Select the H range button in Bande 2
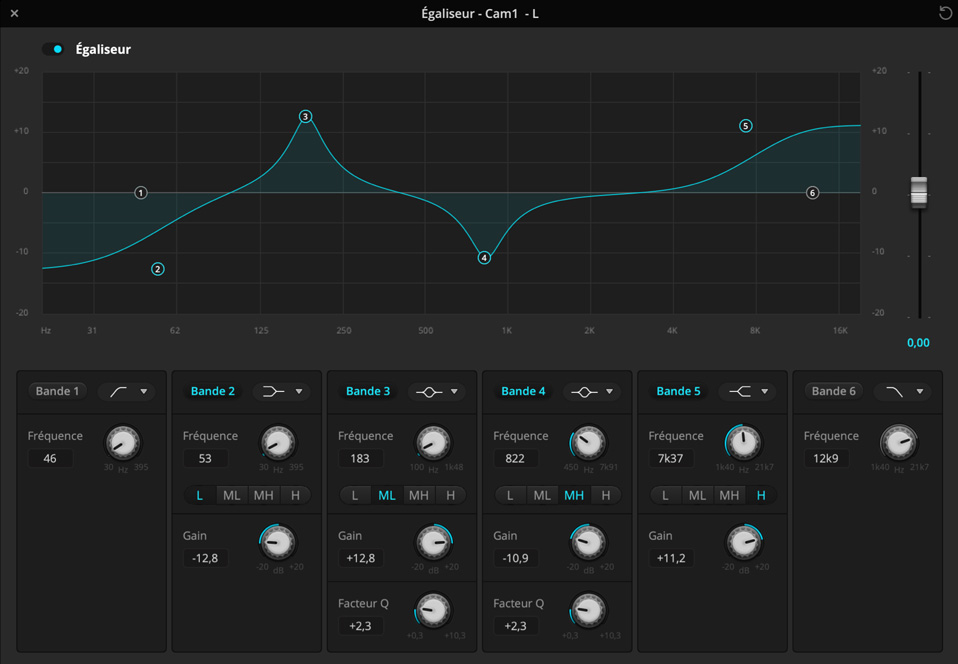Viewport: 958px width, 664px height. pyautogui.click(x=295, y=495)
